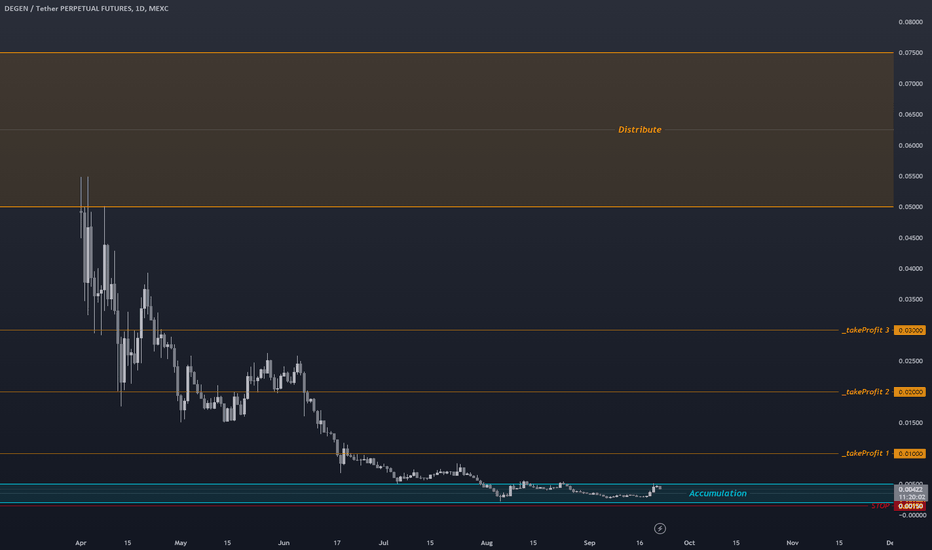This screenshot has width=932, height=550.
Task: Click the _takeProfit 3 line label
Action: pos(865,330)
